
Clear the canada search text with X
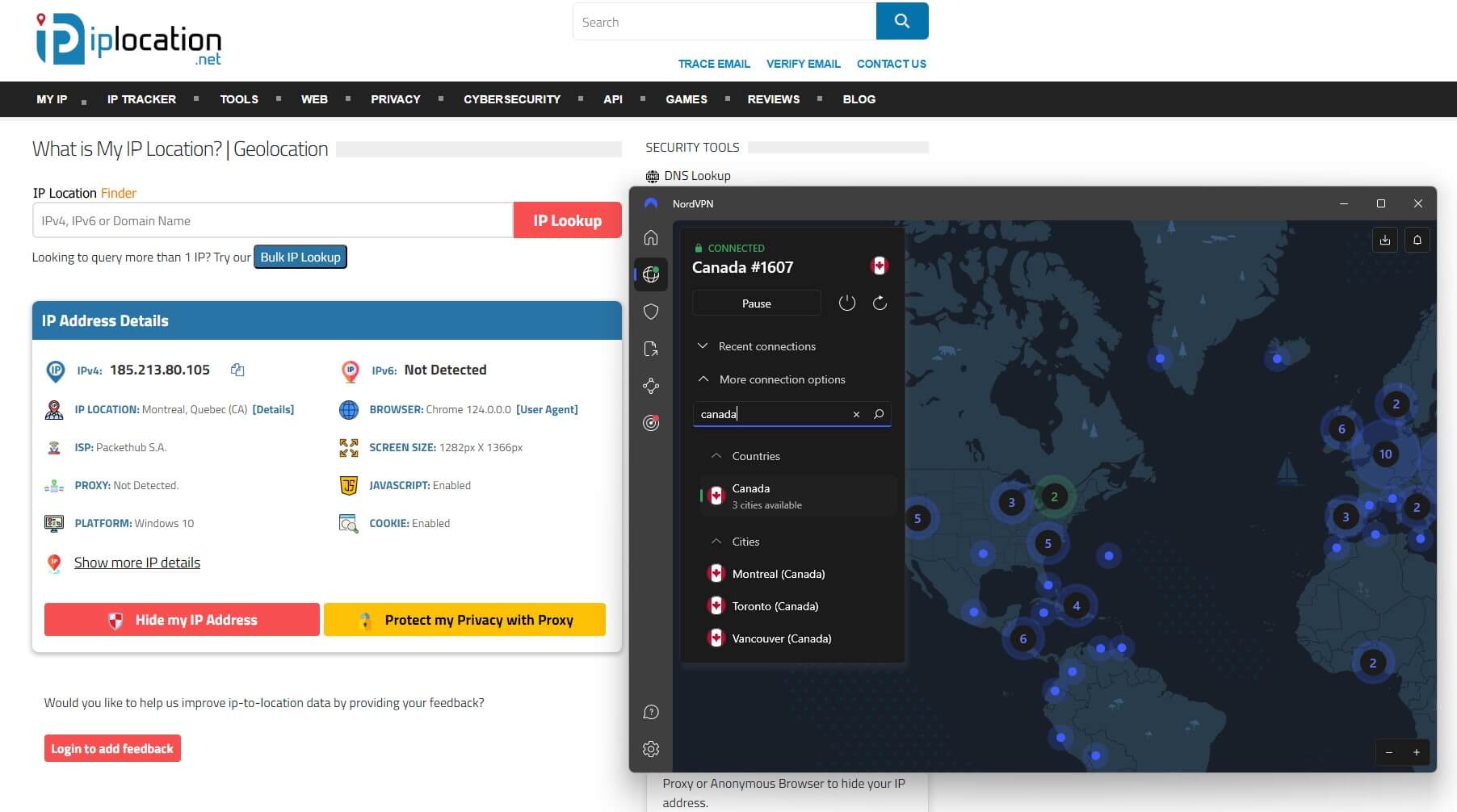click(856, 414)
